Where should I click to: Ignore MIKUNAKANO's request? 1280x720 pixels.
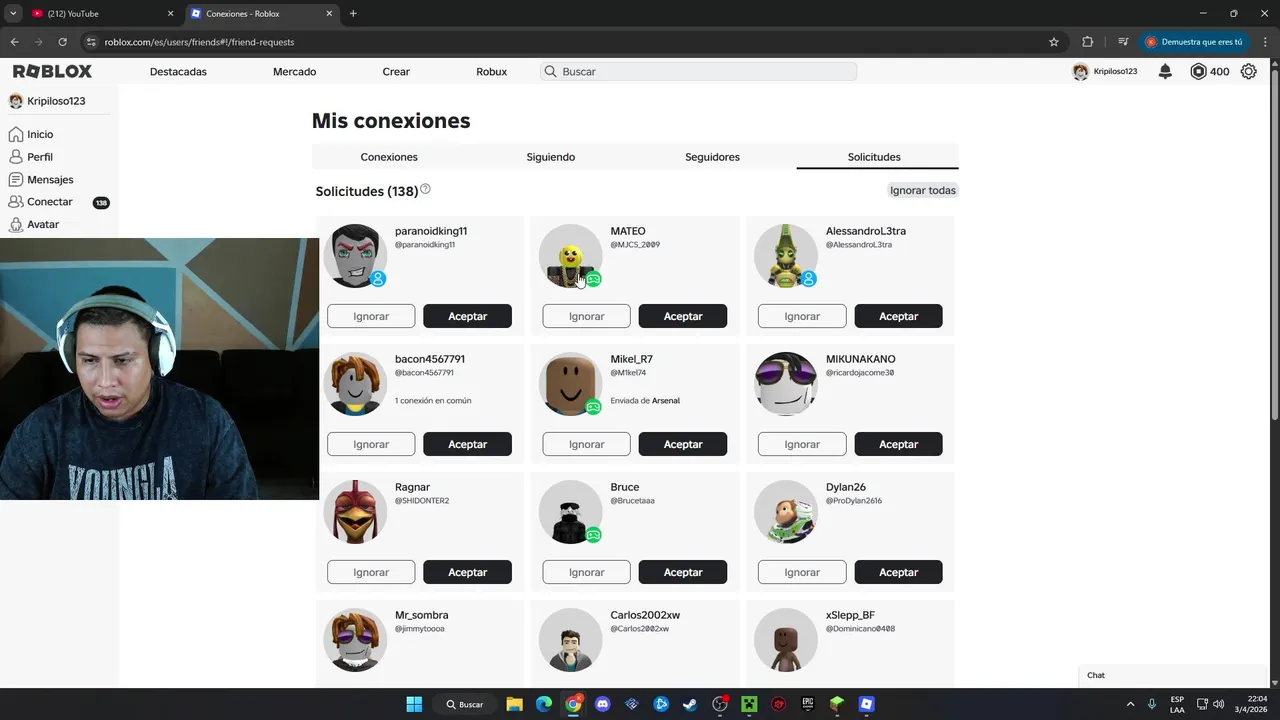tap(802, 444)
